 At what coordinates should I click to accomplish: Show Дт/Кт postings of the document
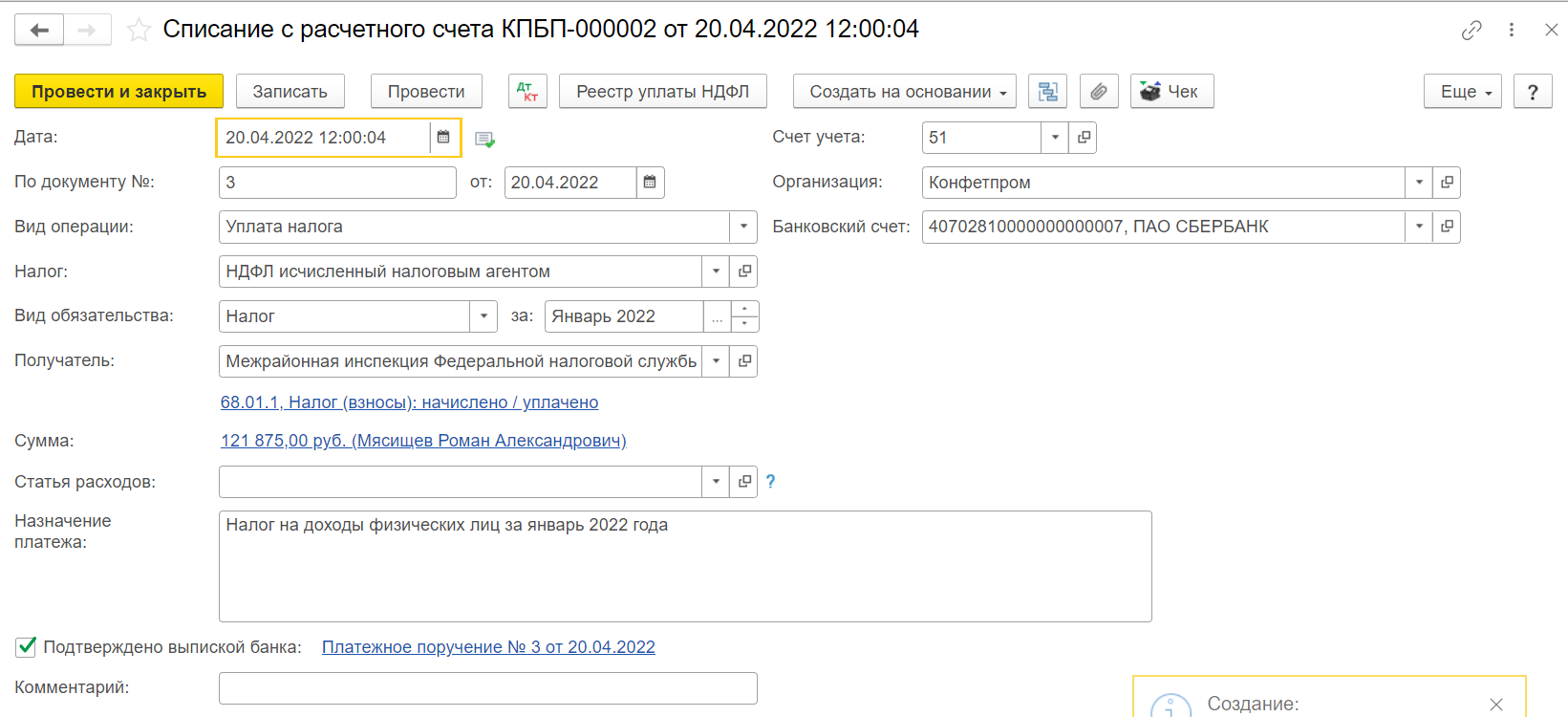527,92
